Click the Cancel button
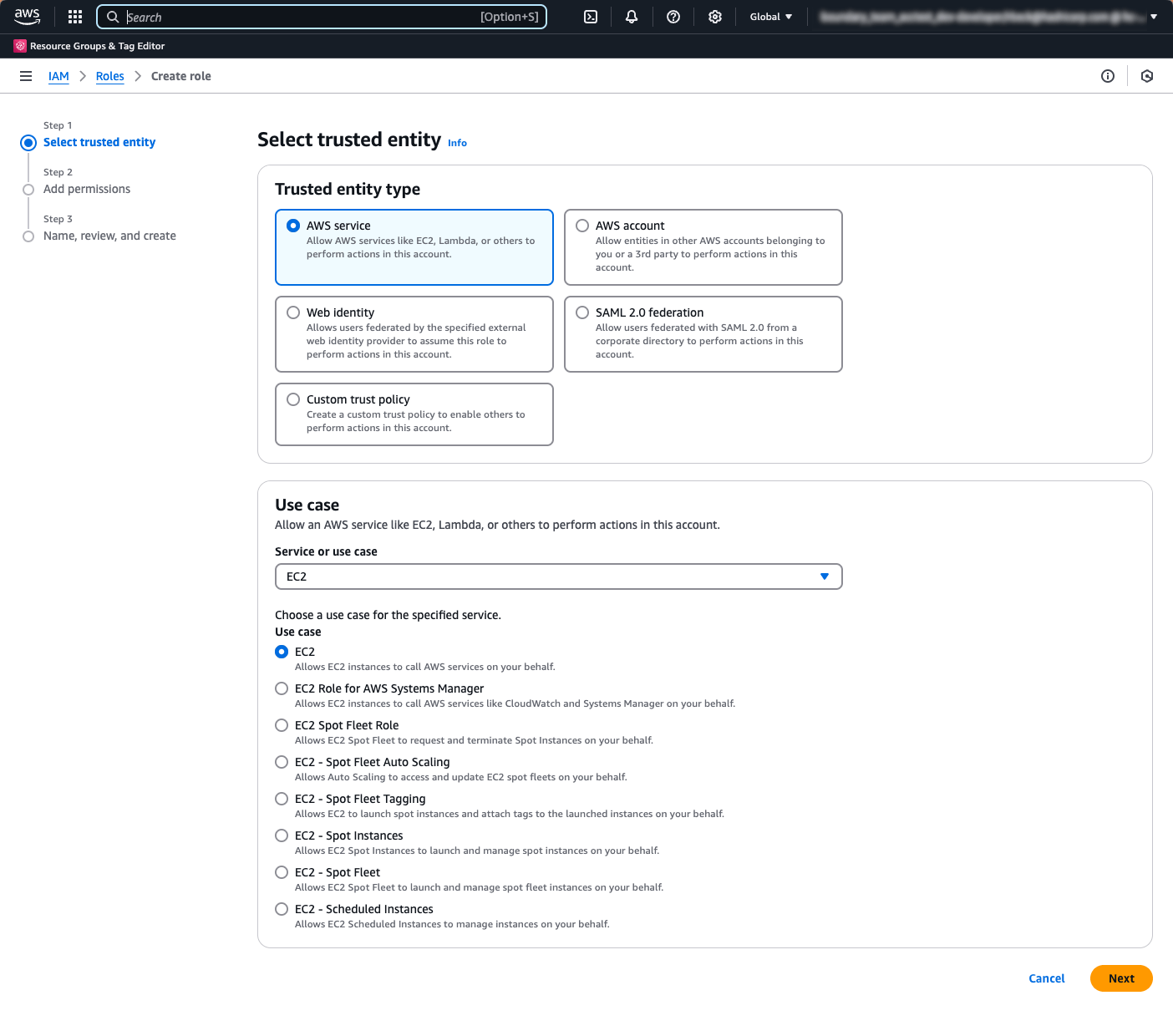 coord(1046,978)
